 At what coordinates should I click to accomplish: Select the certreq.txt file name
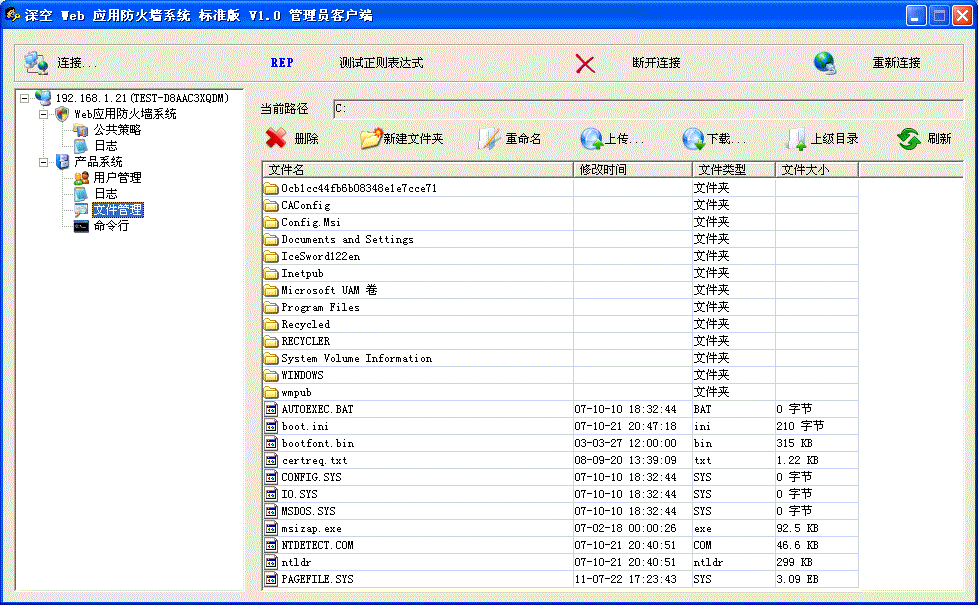click(x=314, y=460)
